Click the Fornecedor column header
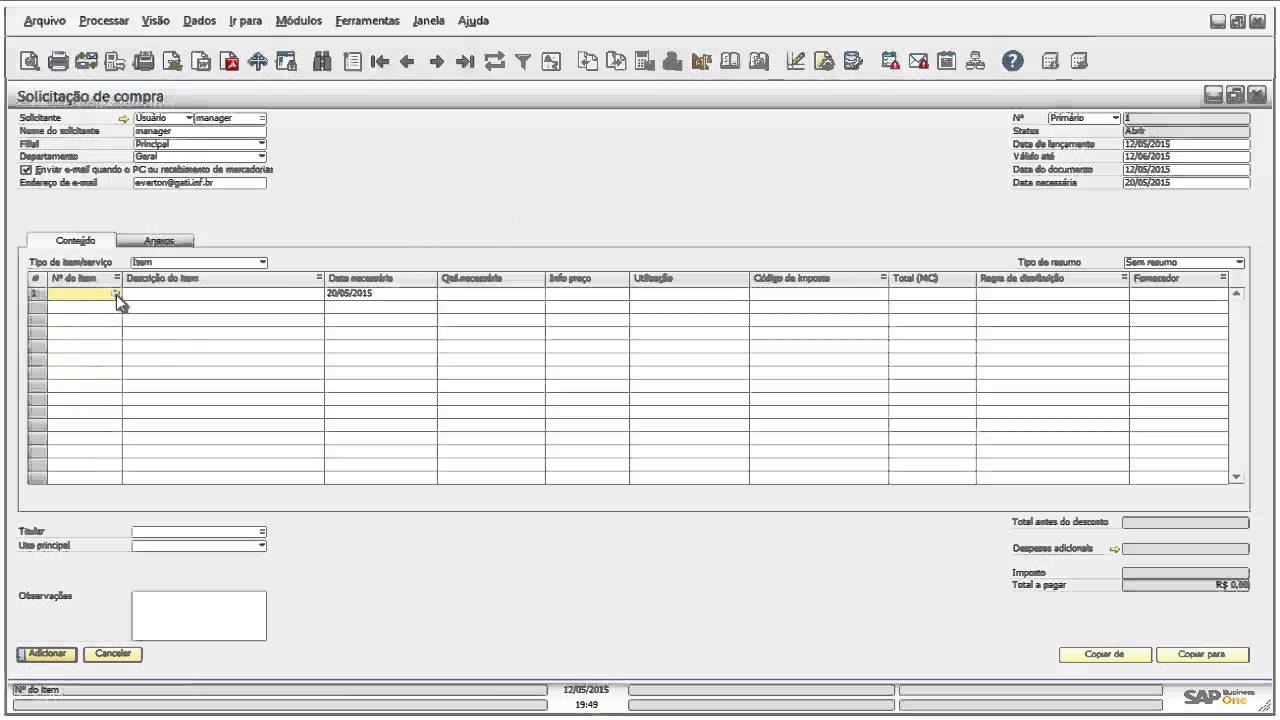 [x=1179, y=278]
